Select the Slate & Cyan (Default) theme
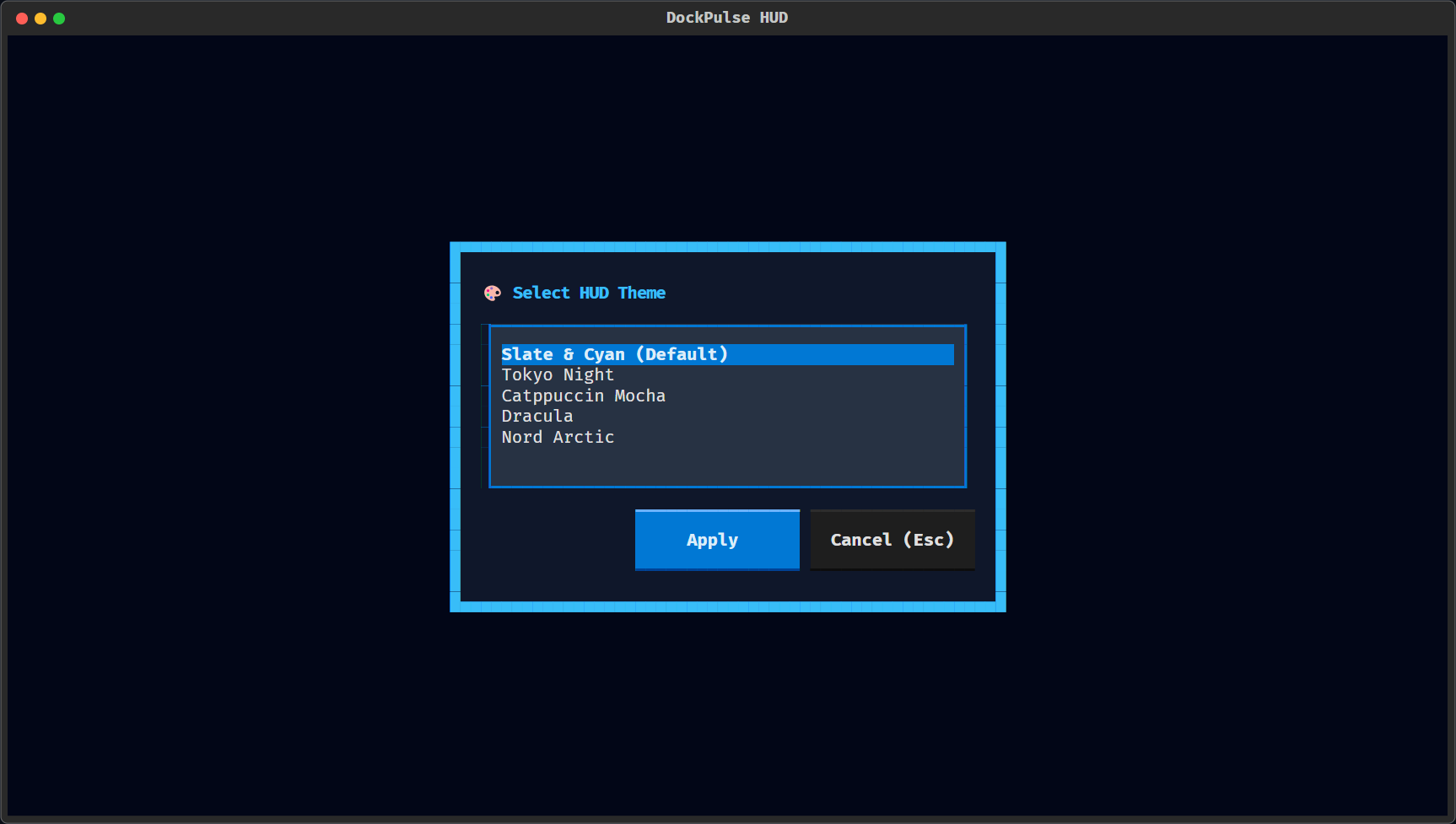 pos(727,354)
